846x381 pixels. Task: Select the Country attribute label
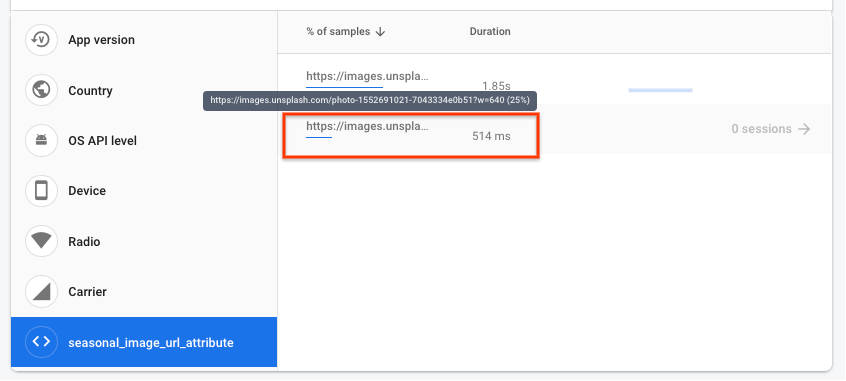point(90,91)
